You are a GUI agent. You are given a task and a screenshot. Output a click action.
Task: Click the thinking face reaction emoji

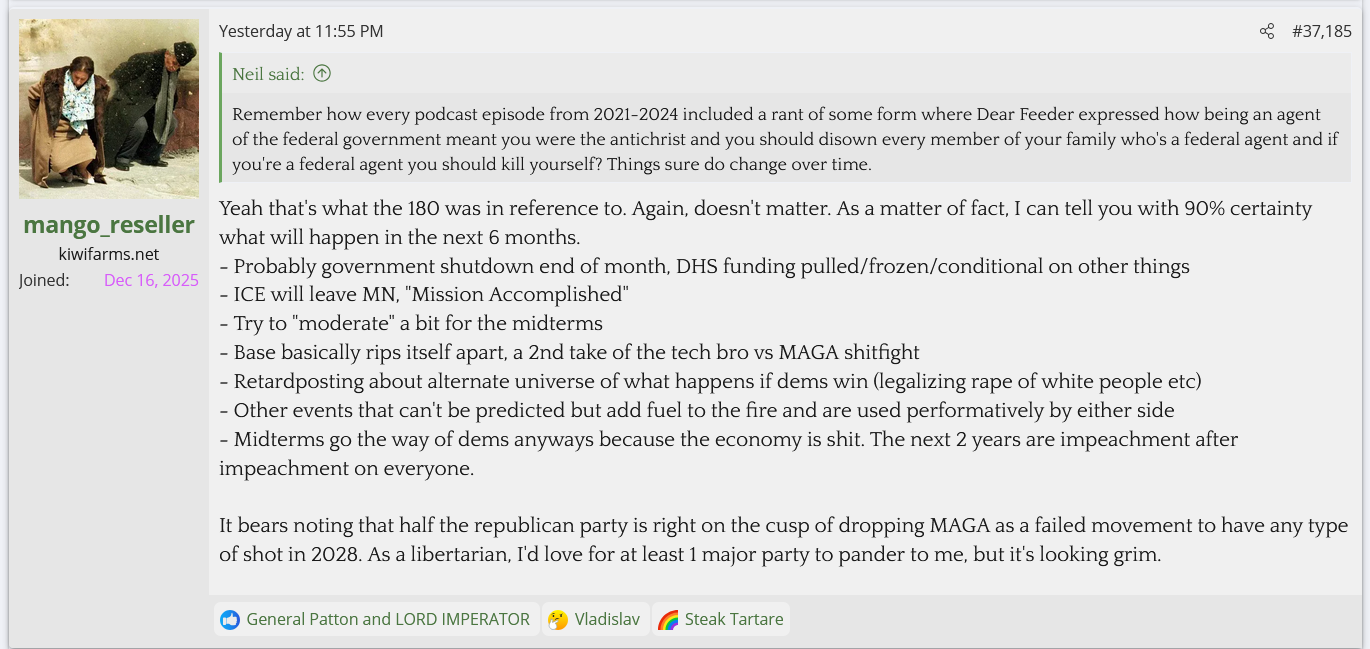click(x=558, y=620)
